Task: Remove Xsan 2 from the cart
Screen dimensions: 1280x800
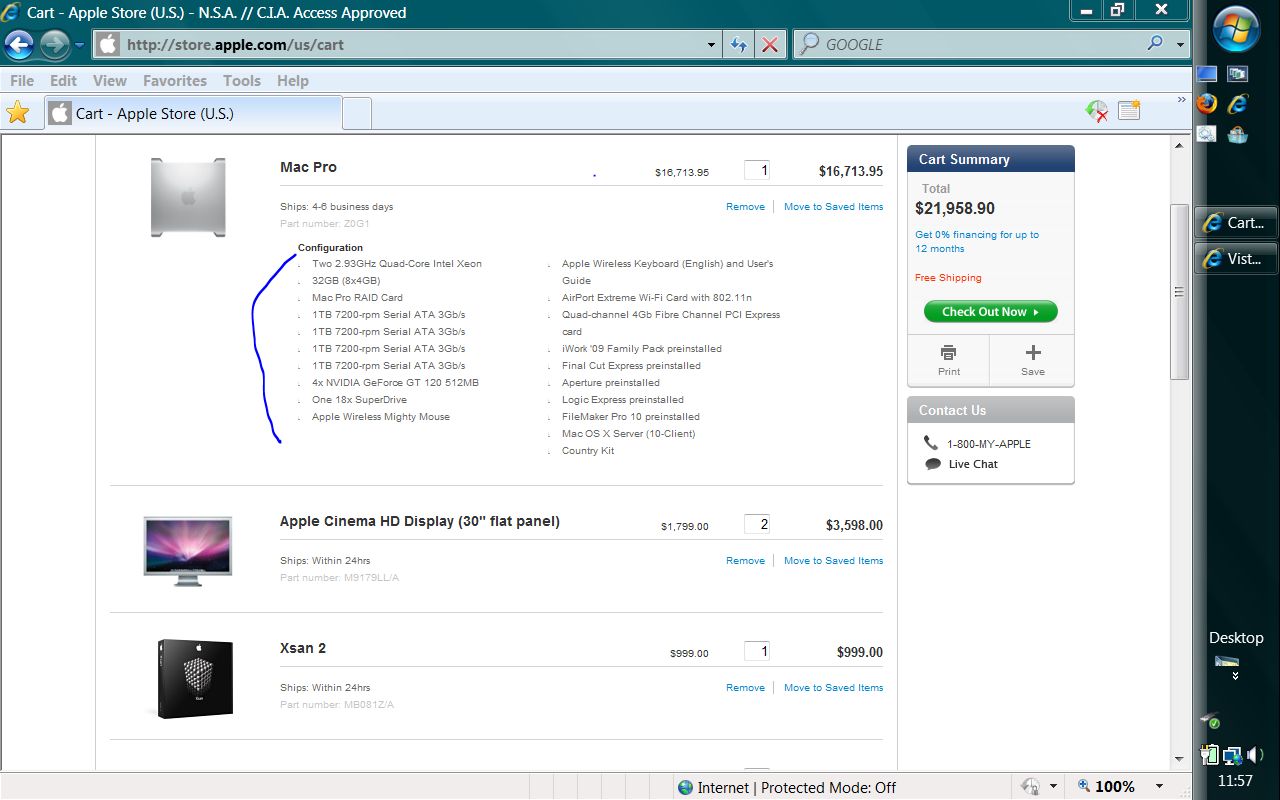Action: 745,688
